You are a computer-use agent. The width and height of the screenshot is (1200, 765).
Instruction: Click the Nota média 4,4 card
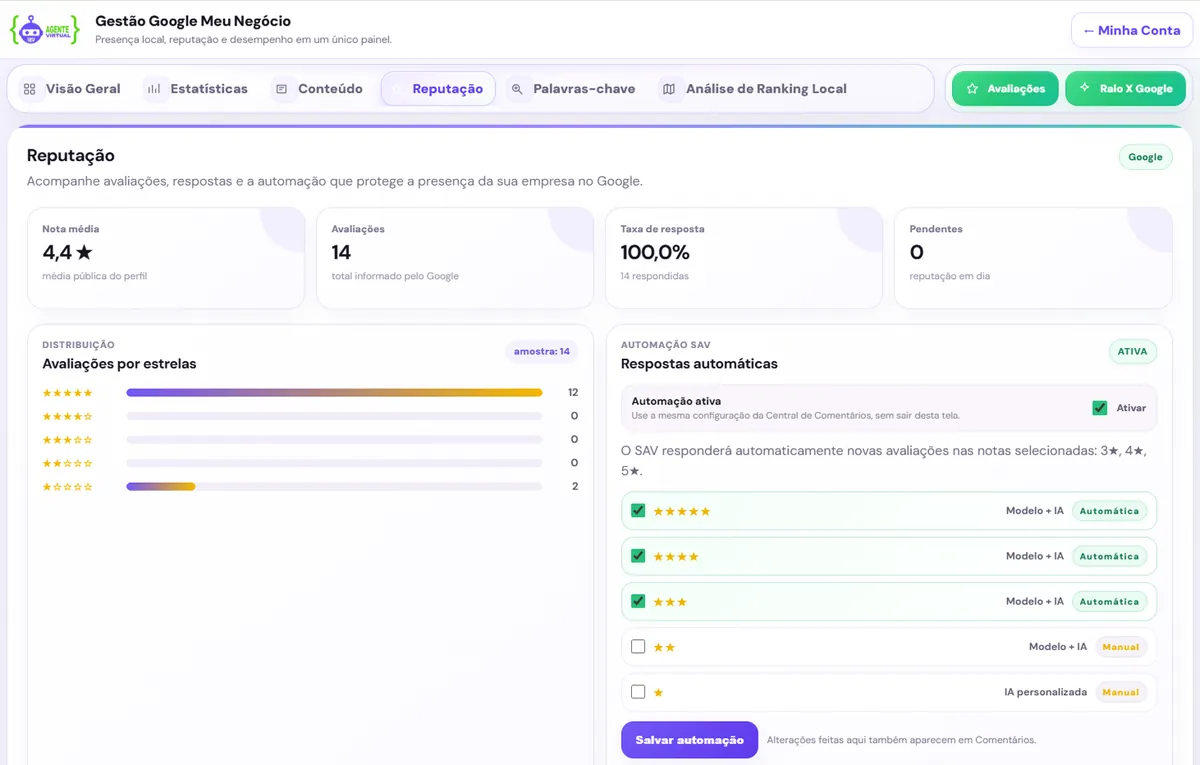pyautogui.click(x=166, y=258)
